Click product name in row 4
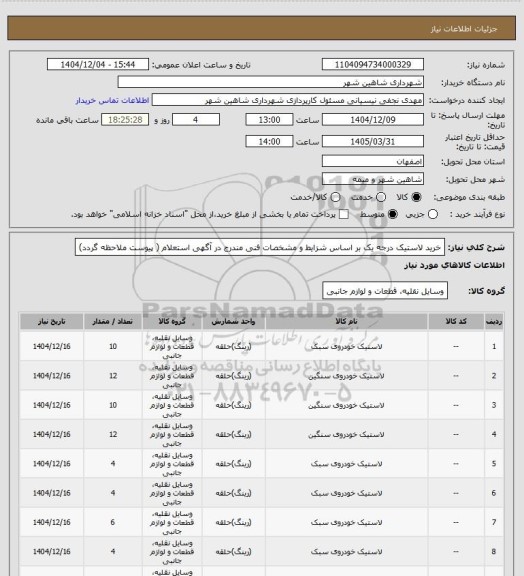 tap(346, 435)
